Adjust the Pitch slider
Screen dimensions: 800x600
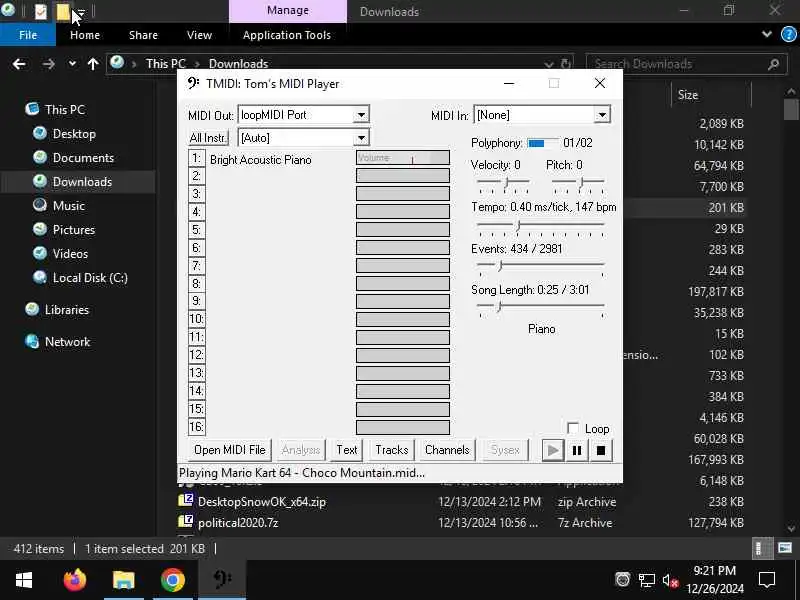coord(579,184)
